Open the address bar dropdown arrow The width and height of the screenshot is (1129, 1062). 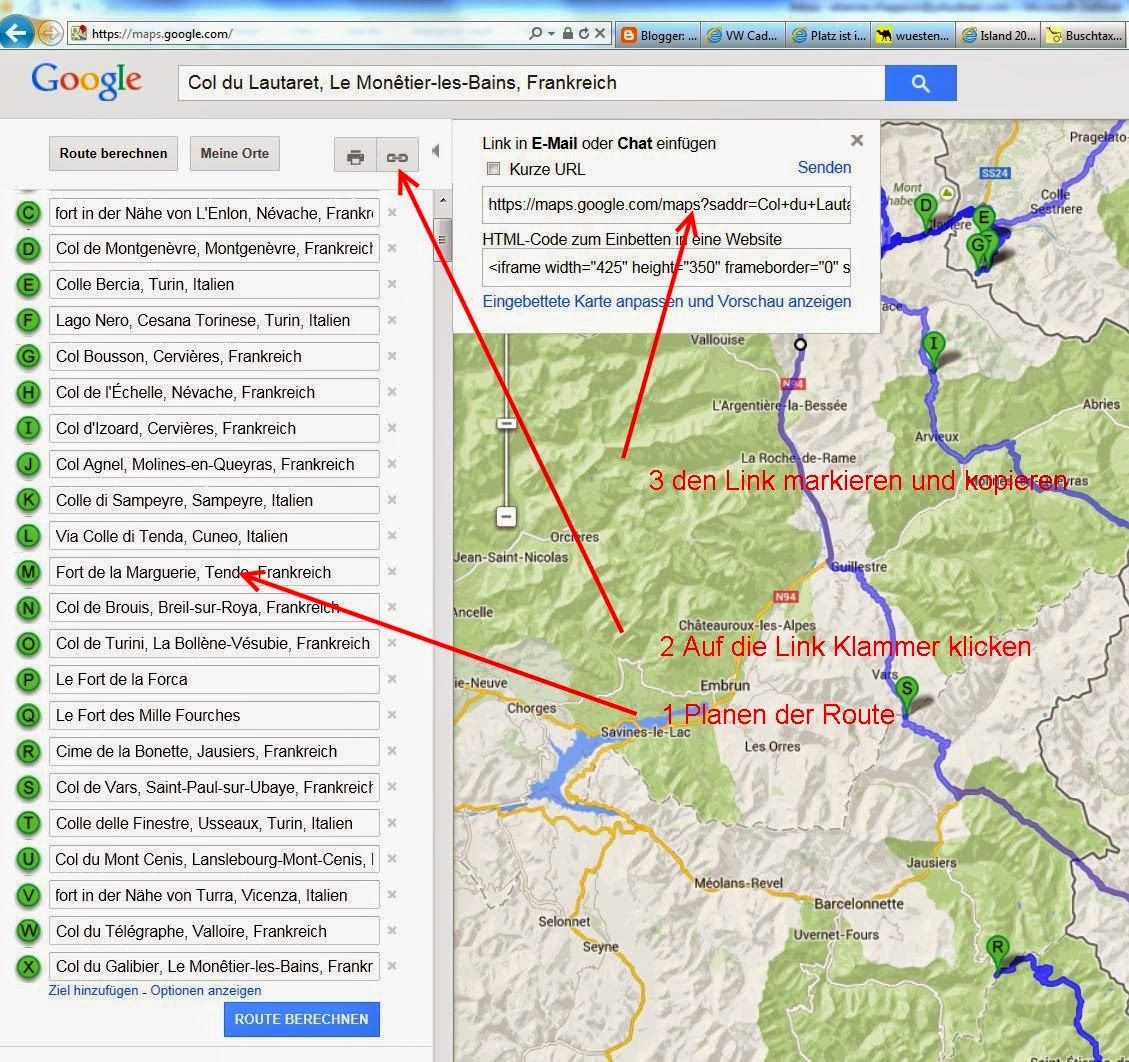click(552, 34)
